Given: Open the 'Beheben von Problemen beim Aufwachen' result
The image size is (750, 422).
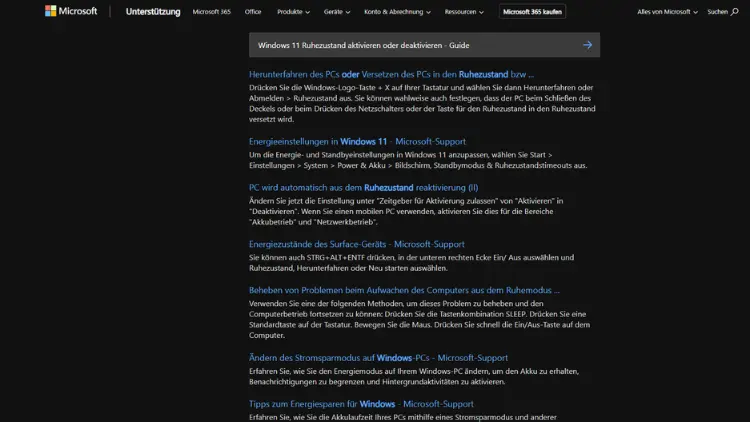Looking at the screenshot, I should tap(404, 290).
